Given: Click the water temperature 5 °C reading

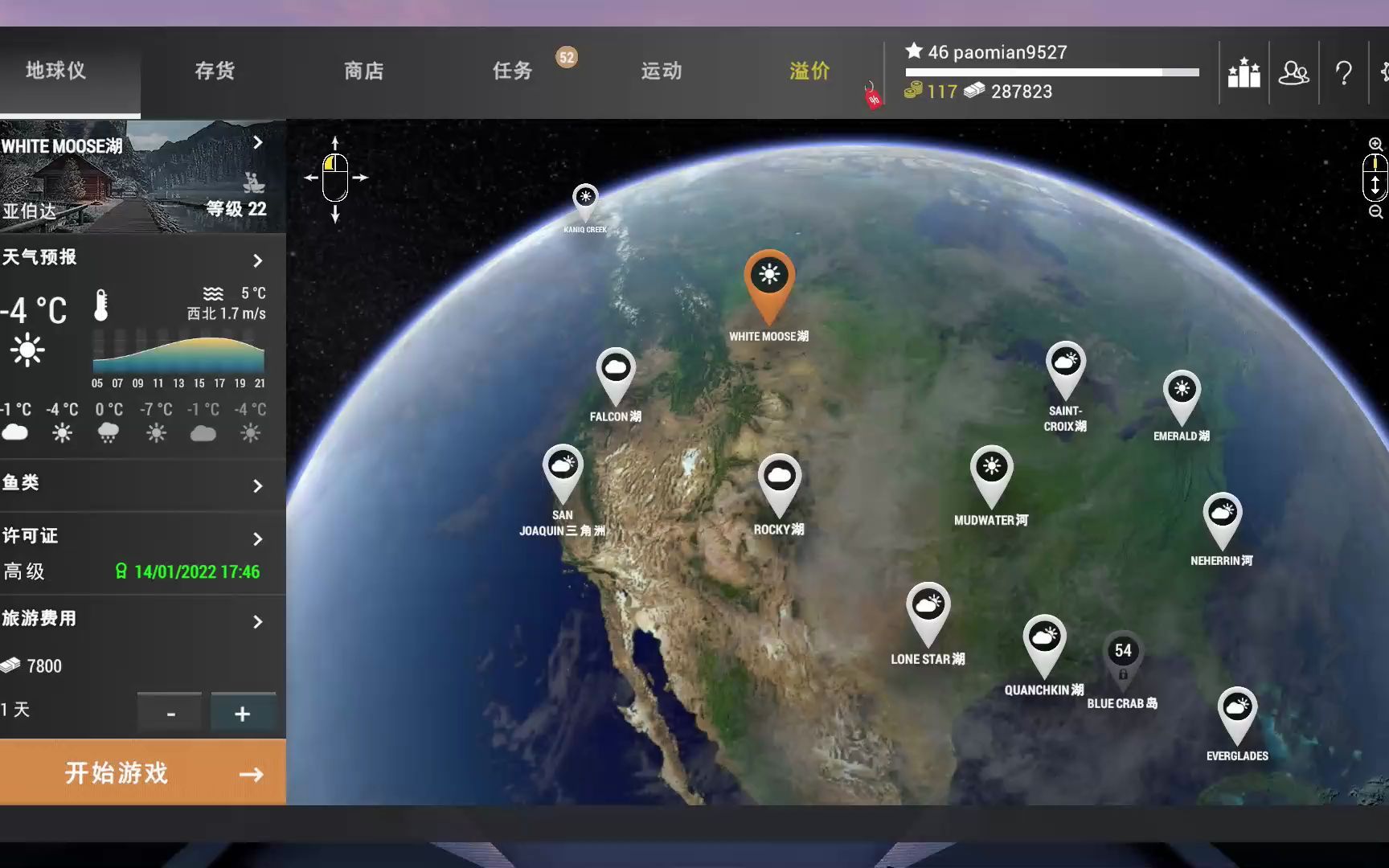Looking at the screenshot, I should [253, 293].
